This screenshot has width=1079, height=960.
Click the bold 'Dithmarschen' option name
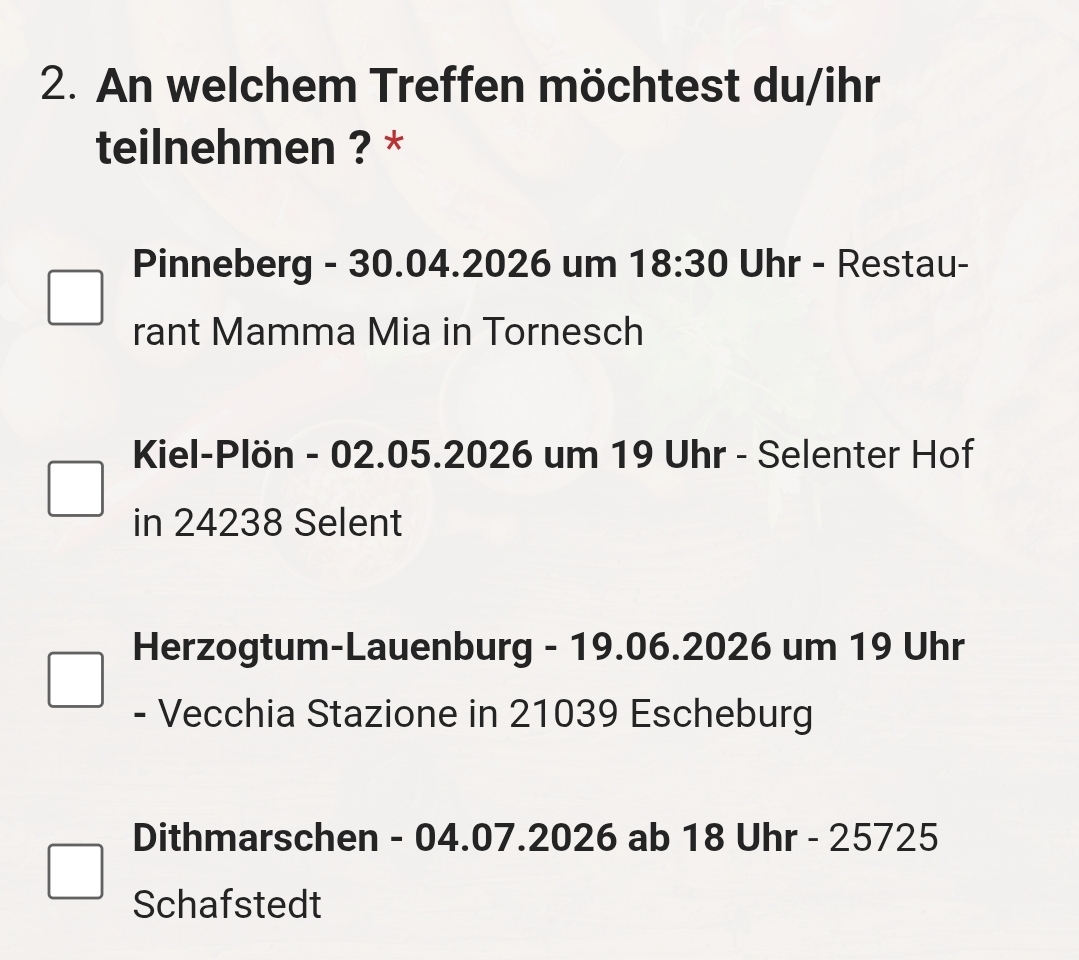pyautogui.click(x=255, y=838)
